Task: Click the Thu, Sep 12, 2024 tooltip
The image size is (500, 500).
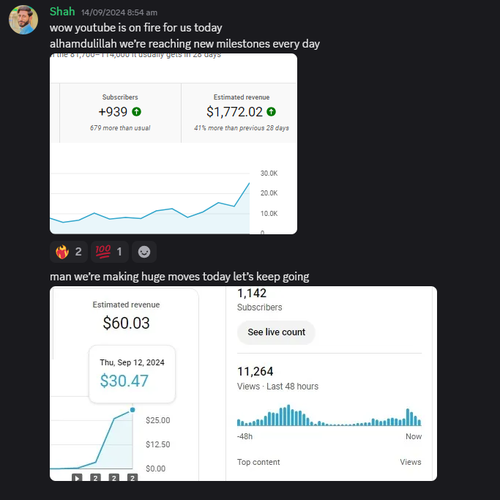Action: coord(132,374)
